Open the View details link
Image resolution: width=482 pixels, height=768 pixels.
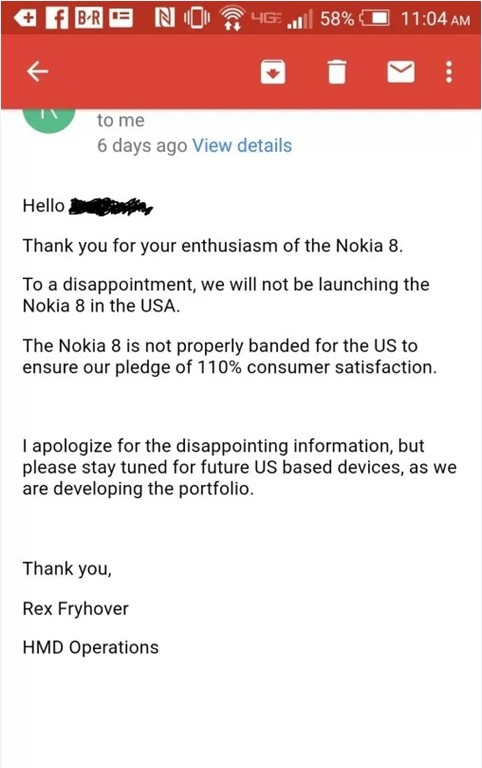242,145
